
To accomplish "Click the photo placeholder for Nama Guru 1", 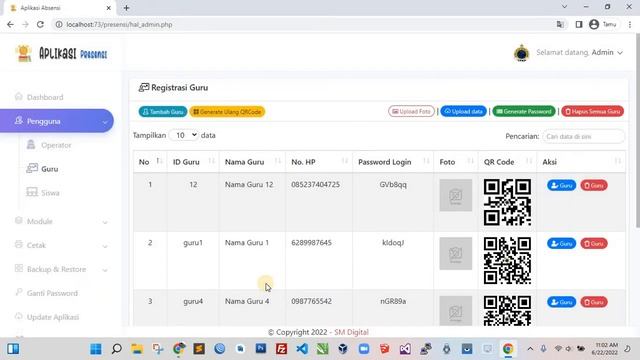I will [456, 253].
